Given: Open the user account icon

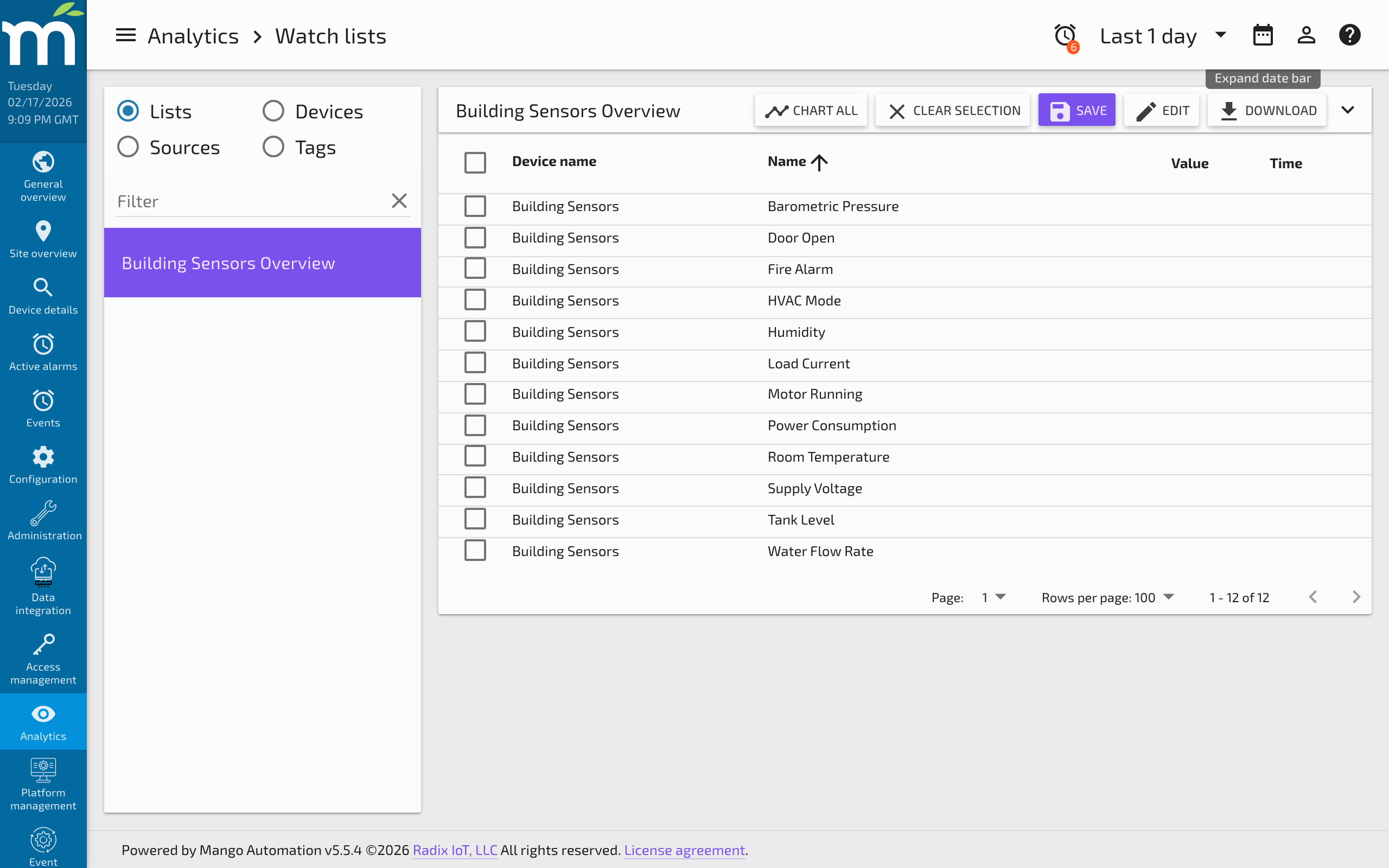Looking at the screenshot, I should [x=1307, y=35].
